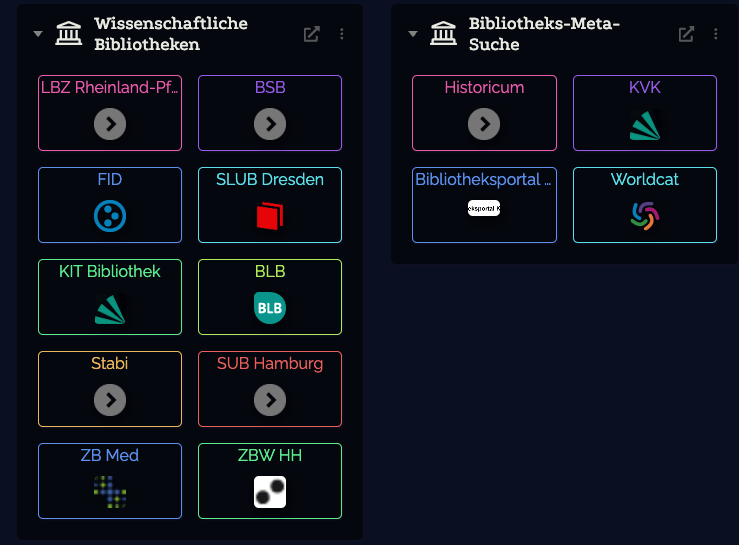Collapse the Wissenschaftliche Bibliotheken section
The width and height of the screenshot is (739, 545).
(38, 34)
